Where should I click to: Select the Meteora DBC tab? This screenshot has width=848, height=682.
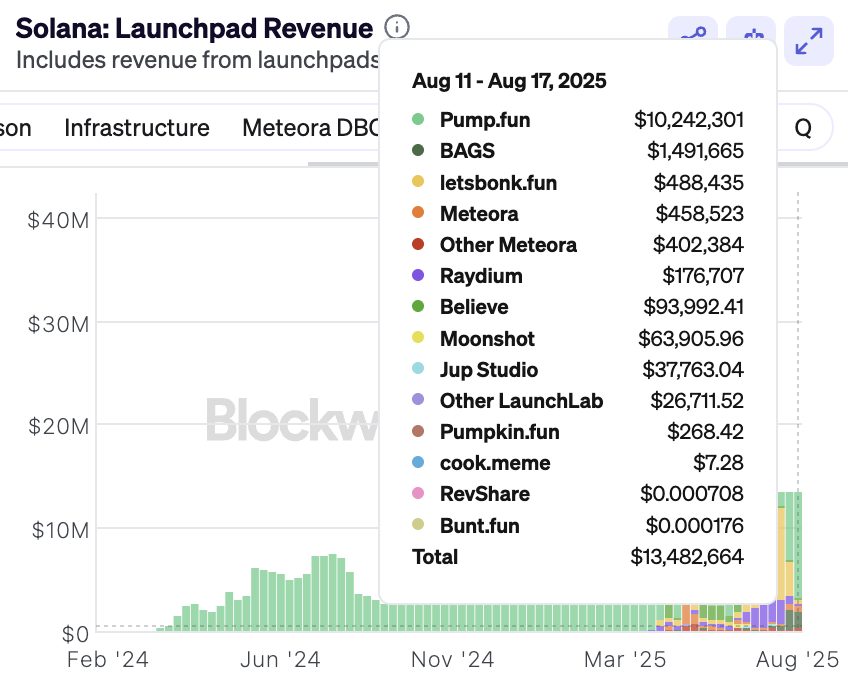coord(310,128)
